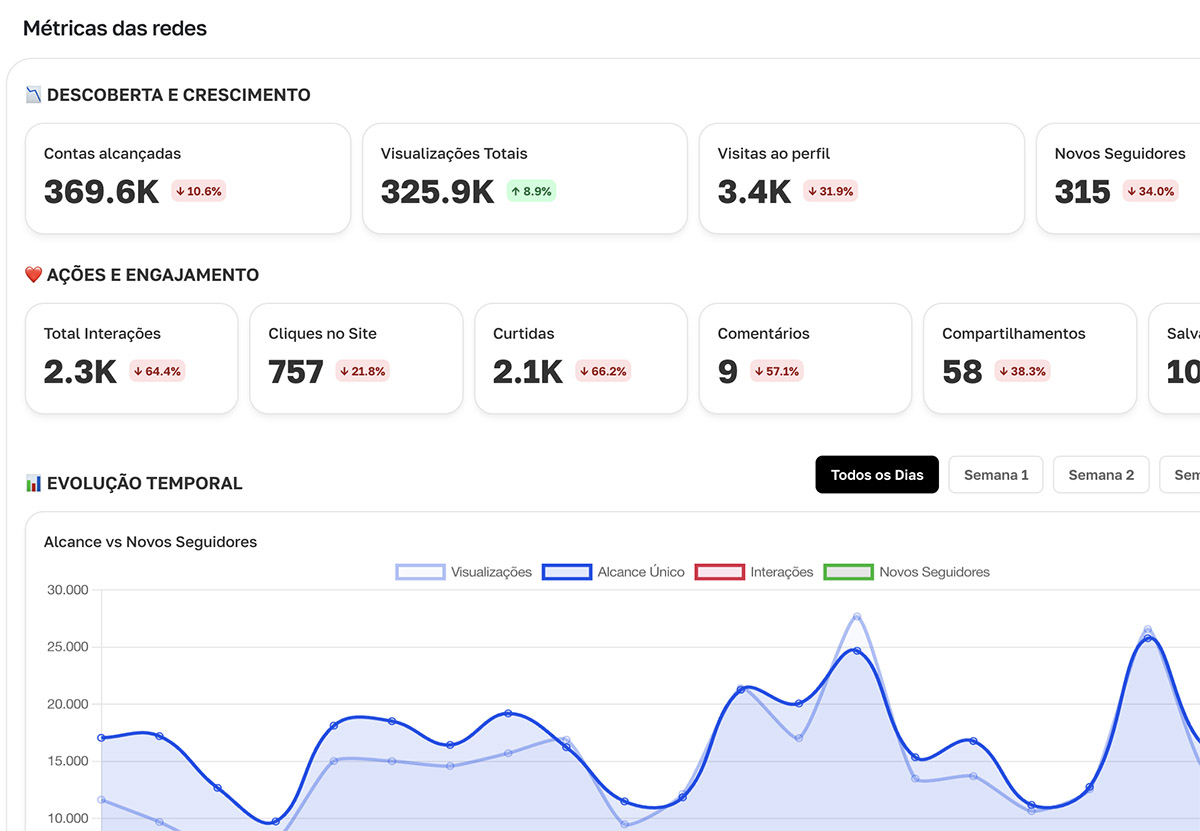Switch to the Semana 2 tab

[1101, 475]
